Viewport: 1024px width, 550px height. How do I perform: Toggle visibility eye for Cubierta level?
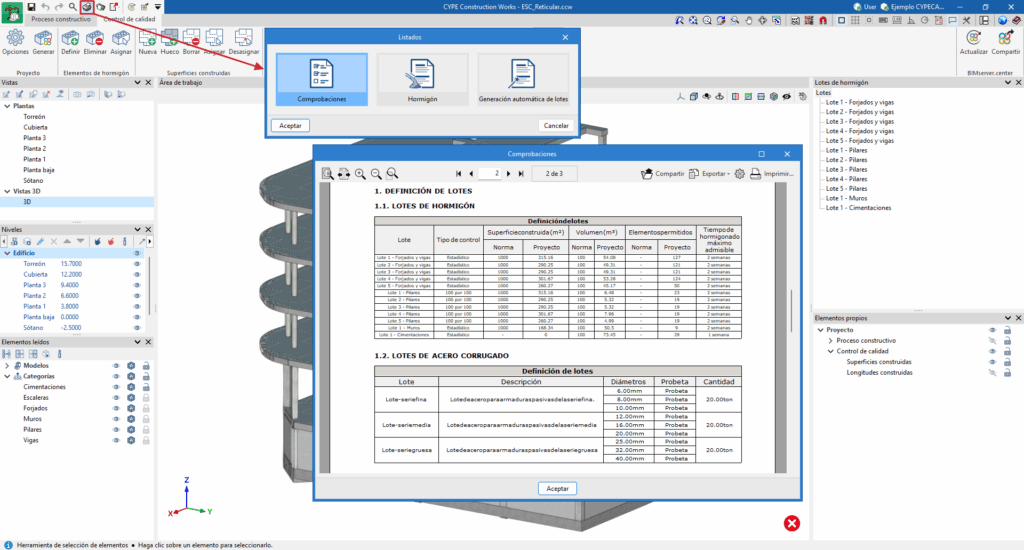point(137,274)
